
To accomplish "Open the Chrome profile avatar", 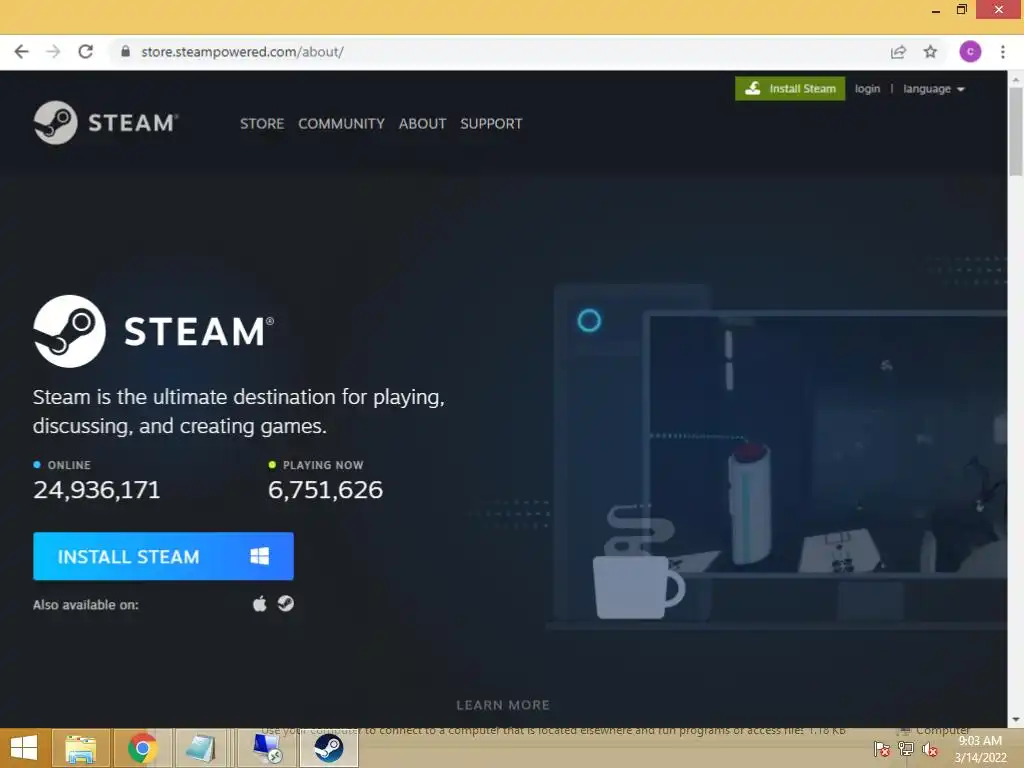I will pos(970,52).
